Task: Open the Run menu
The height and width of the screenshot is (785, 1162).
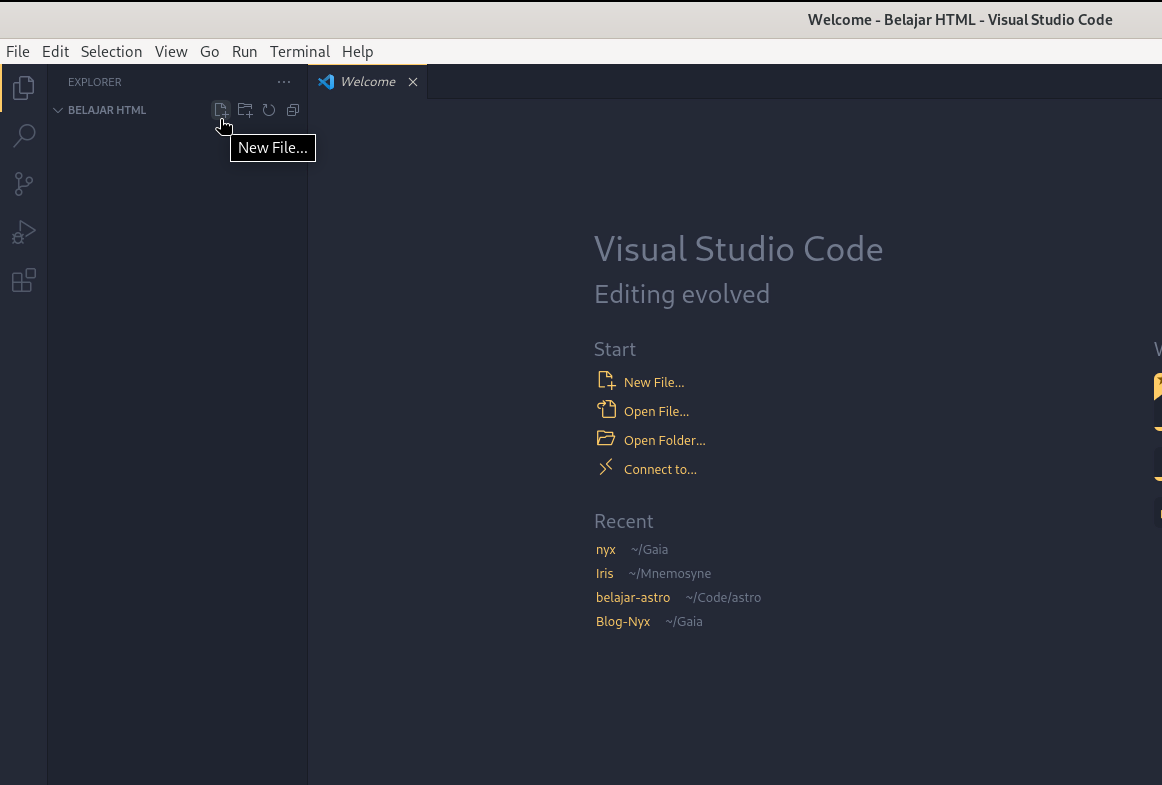Action: [x=245, y=52]
